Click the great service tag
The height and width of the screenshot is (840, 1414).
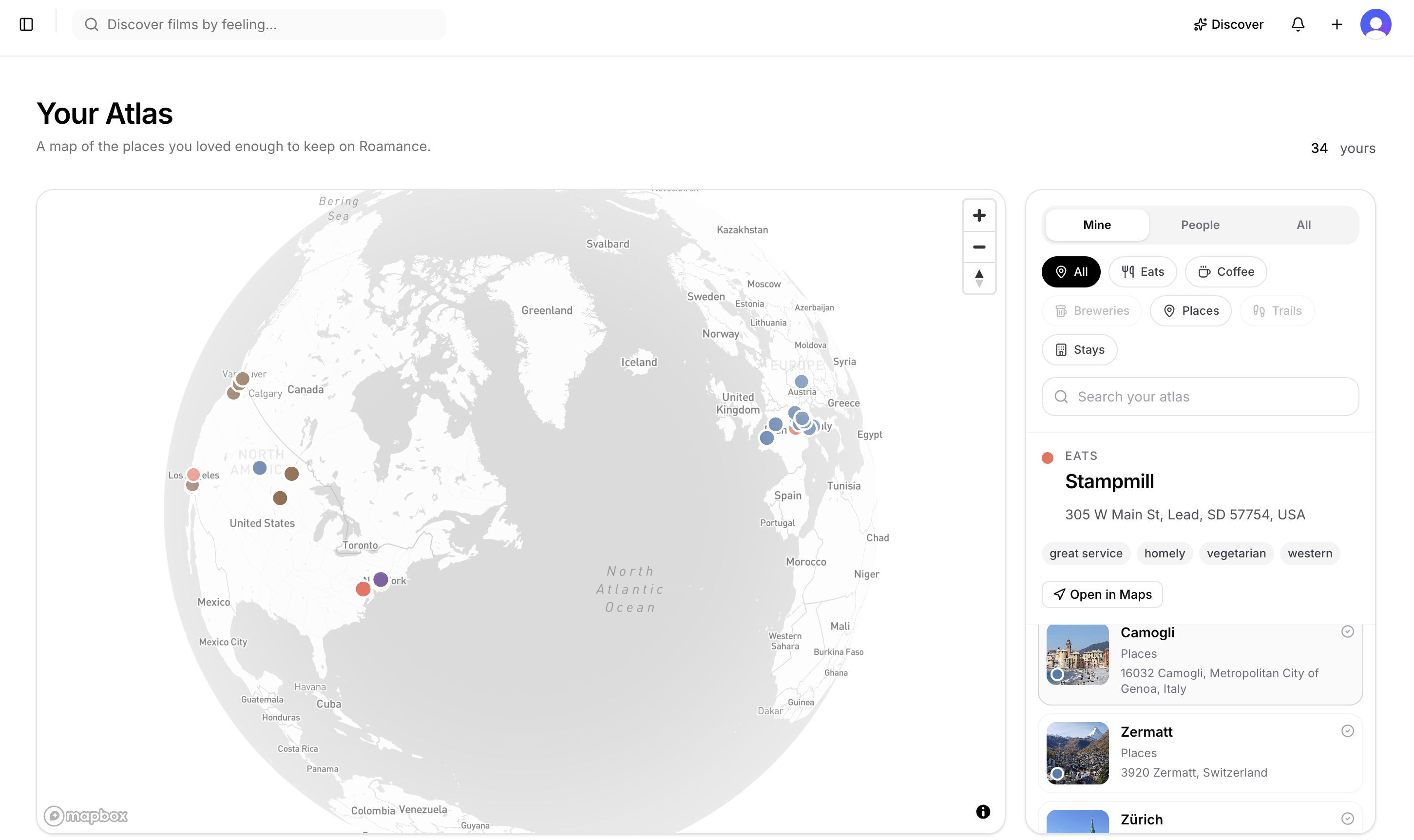(x=1085, y=553)
